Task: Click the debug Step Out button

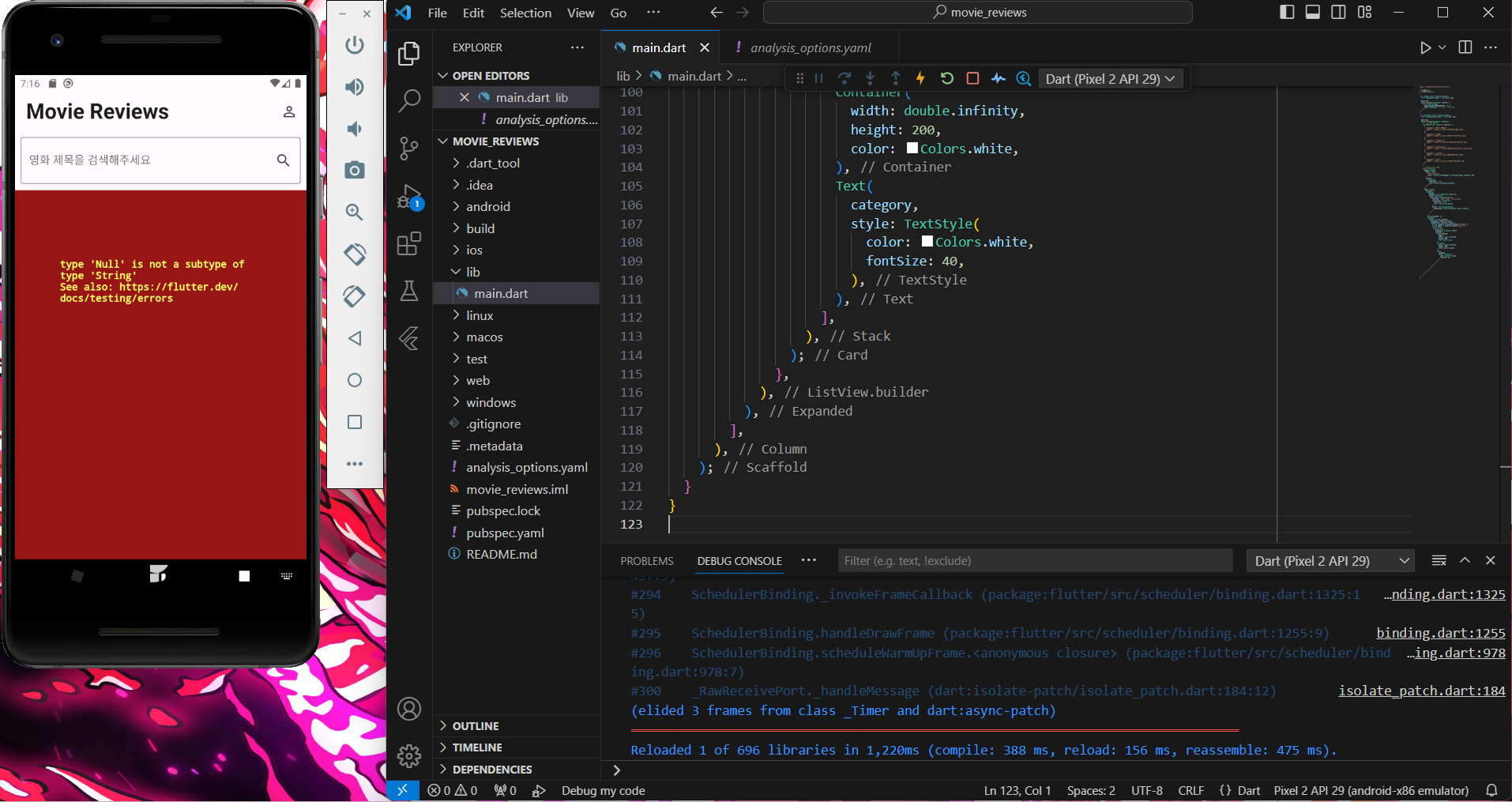Action: click(895, 78)
